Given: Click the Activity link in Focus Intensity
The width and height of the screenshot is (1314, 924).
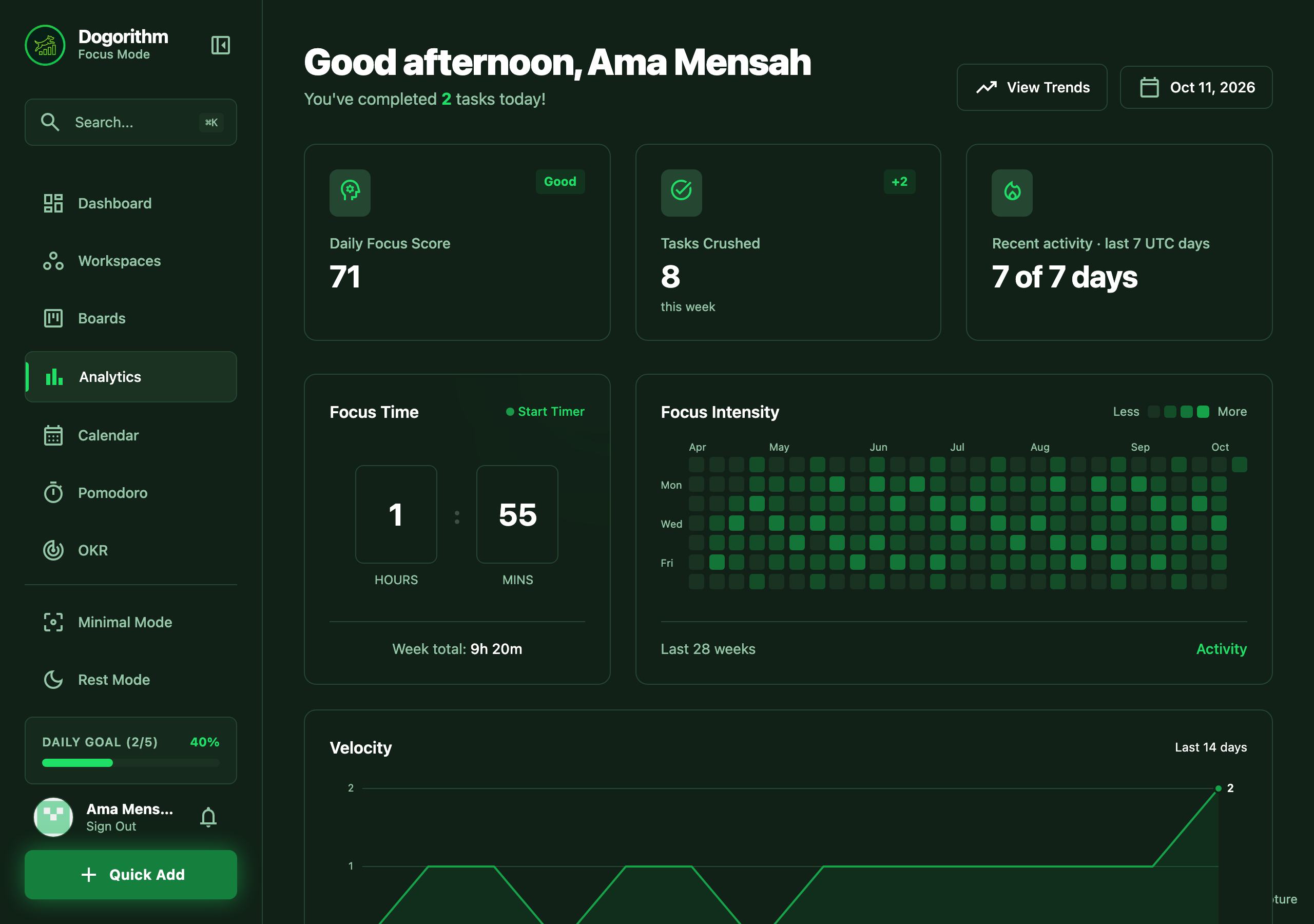Looking at the screenshot, I should click(x=1221, y=649).
